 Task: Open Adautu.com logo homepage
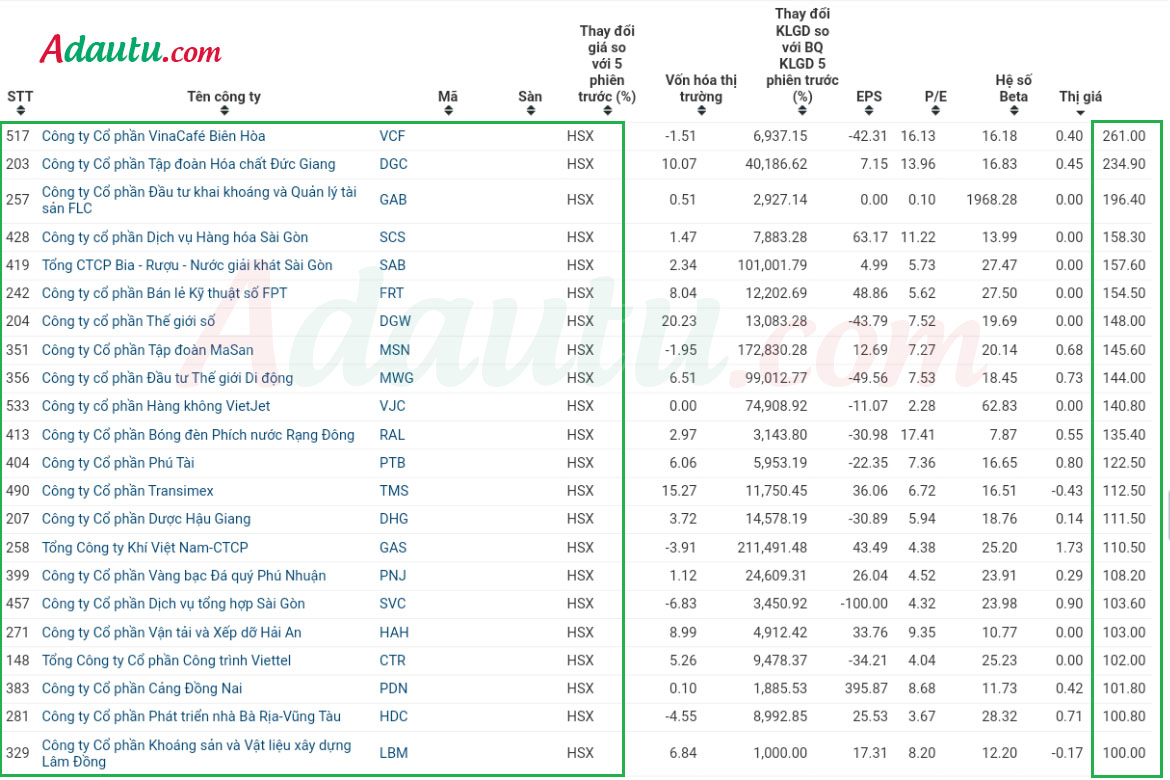131,49
